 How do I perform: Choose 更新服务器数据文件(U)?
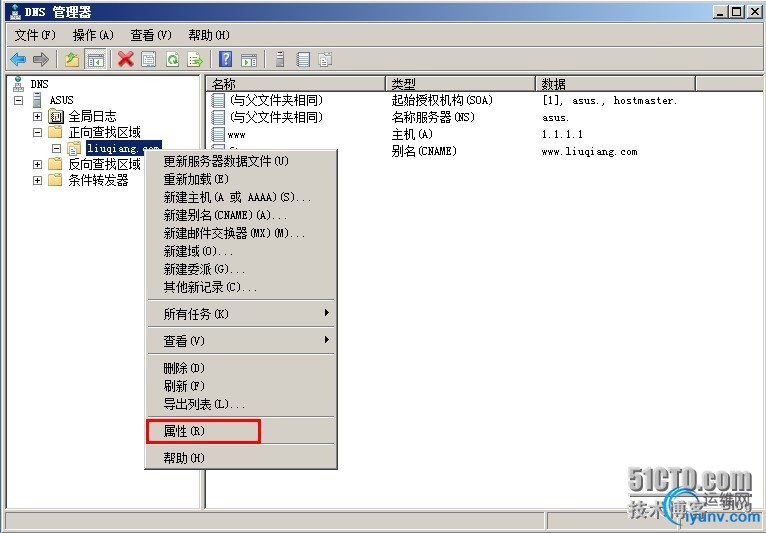pyautogui.click(x=241, y=161)
